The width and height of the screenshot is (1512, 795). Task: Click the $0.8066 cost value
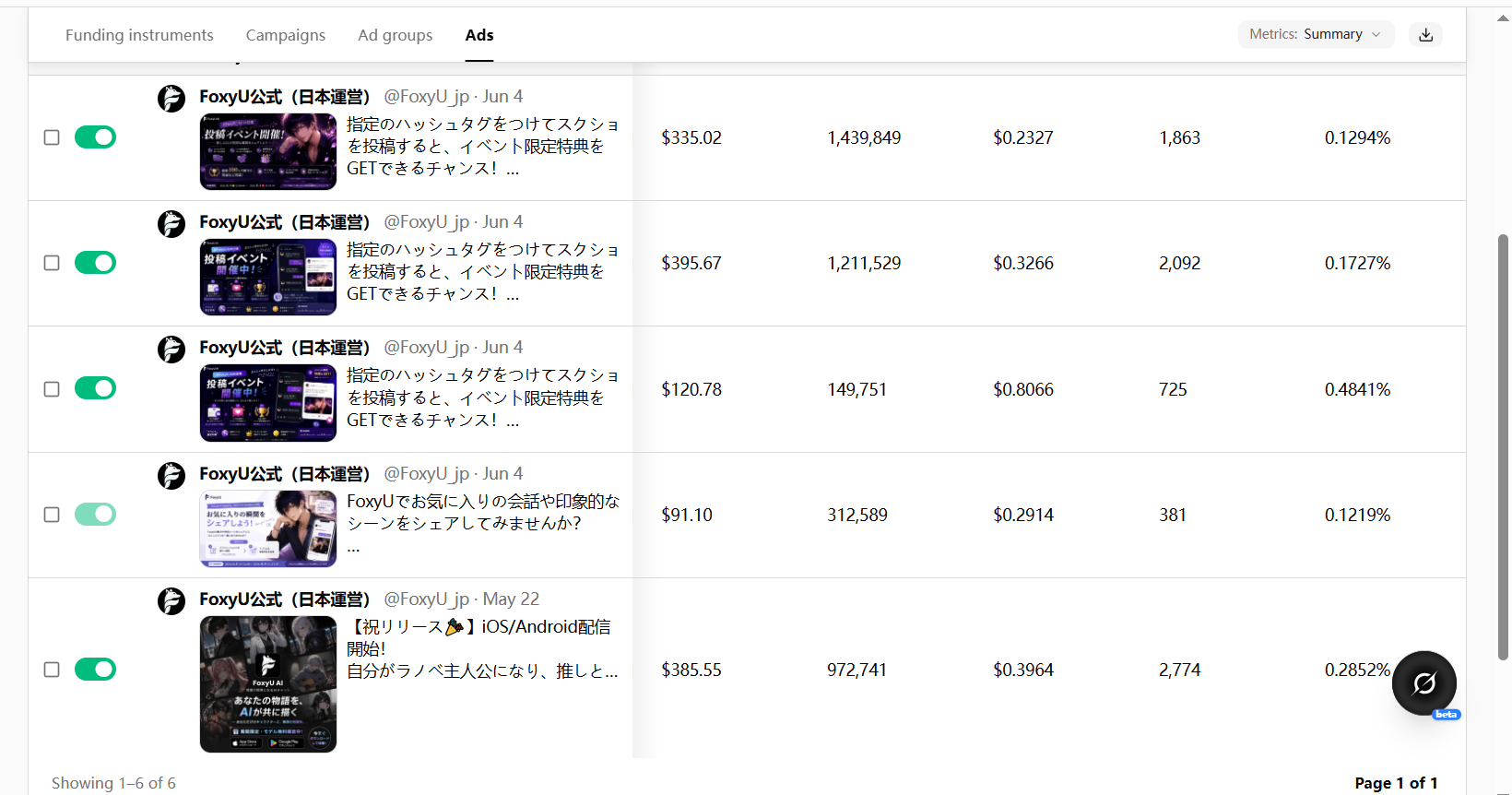click(x=1023, y=389)
